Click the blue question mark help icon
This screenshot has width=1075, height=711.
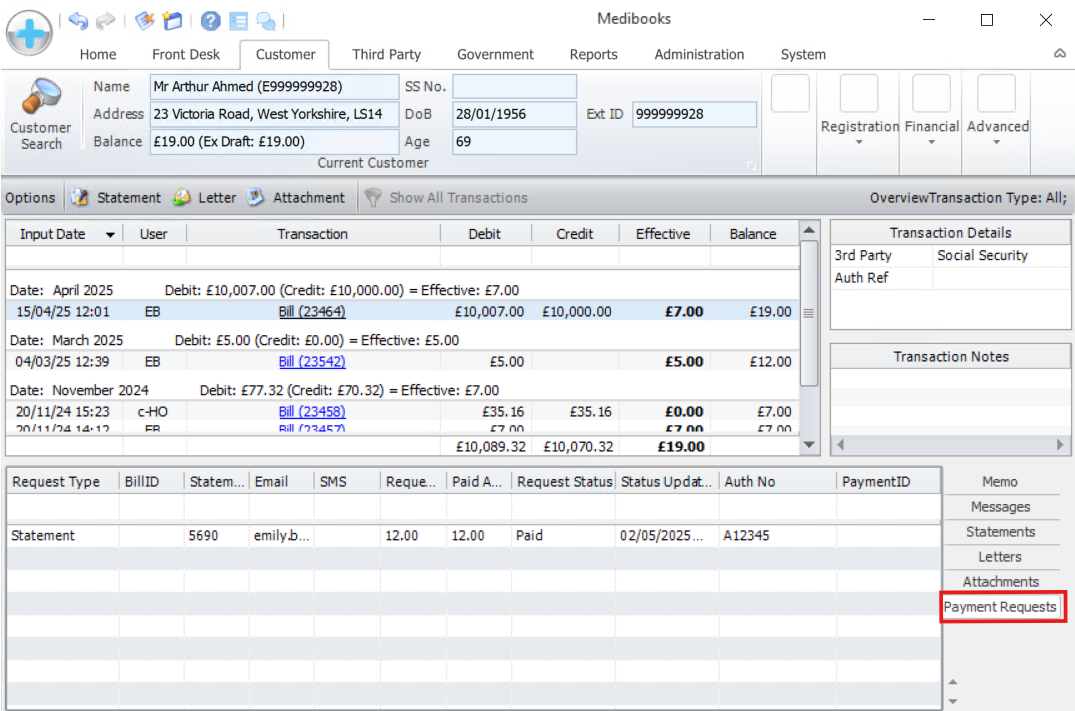(x=210, y=20)
